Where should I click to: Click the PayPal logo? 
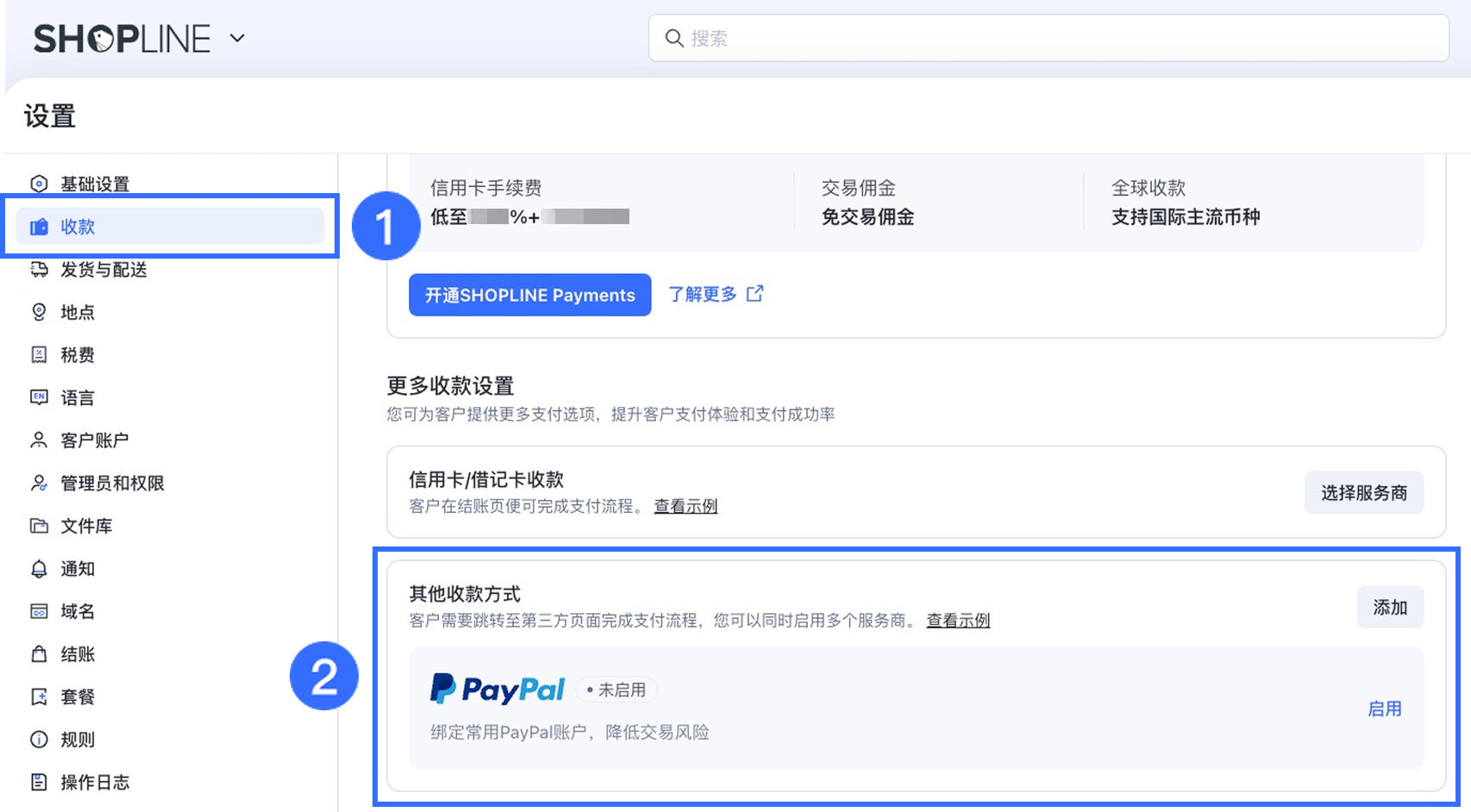pos(498,689)
